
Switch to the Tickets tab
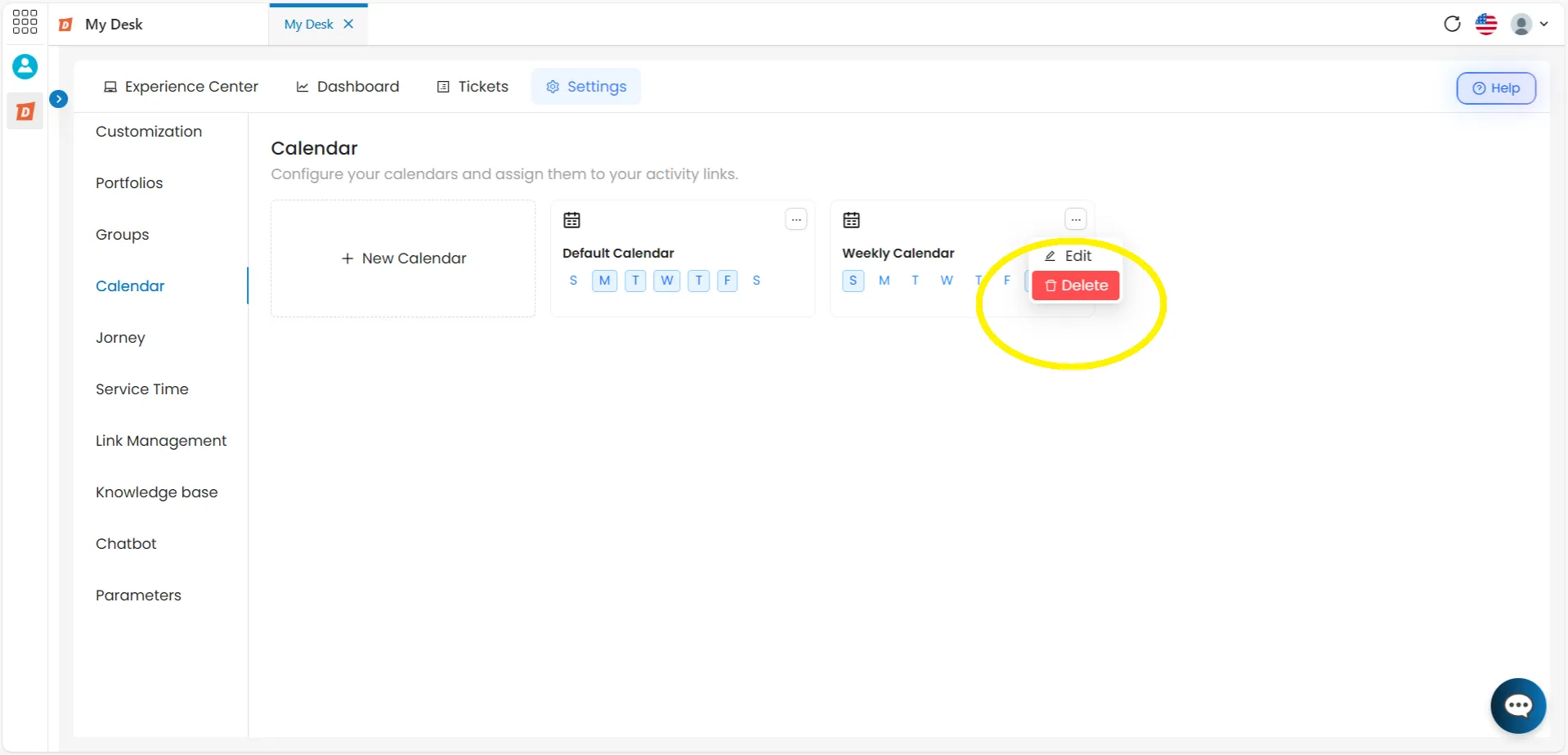pyautogui.click(x=473, y=87)
